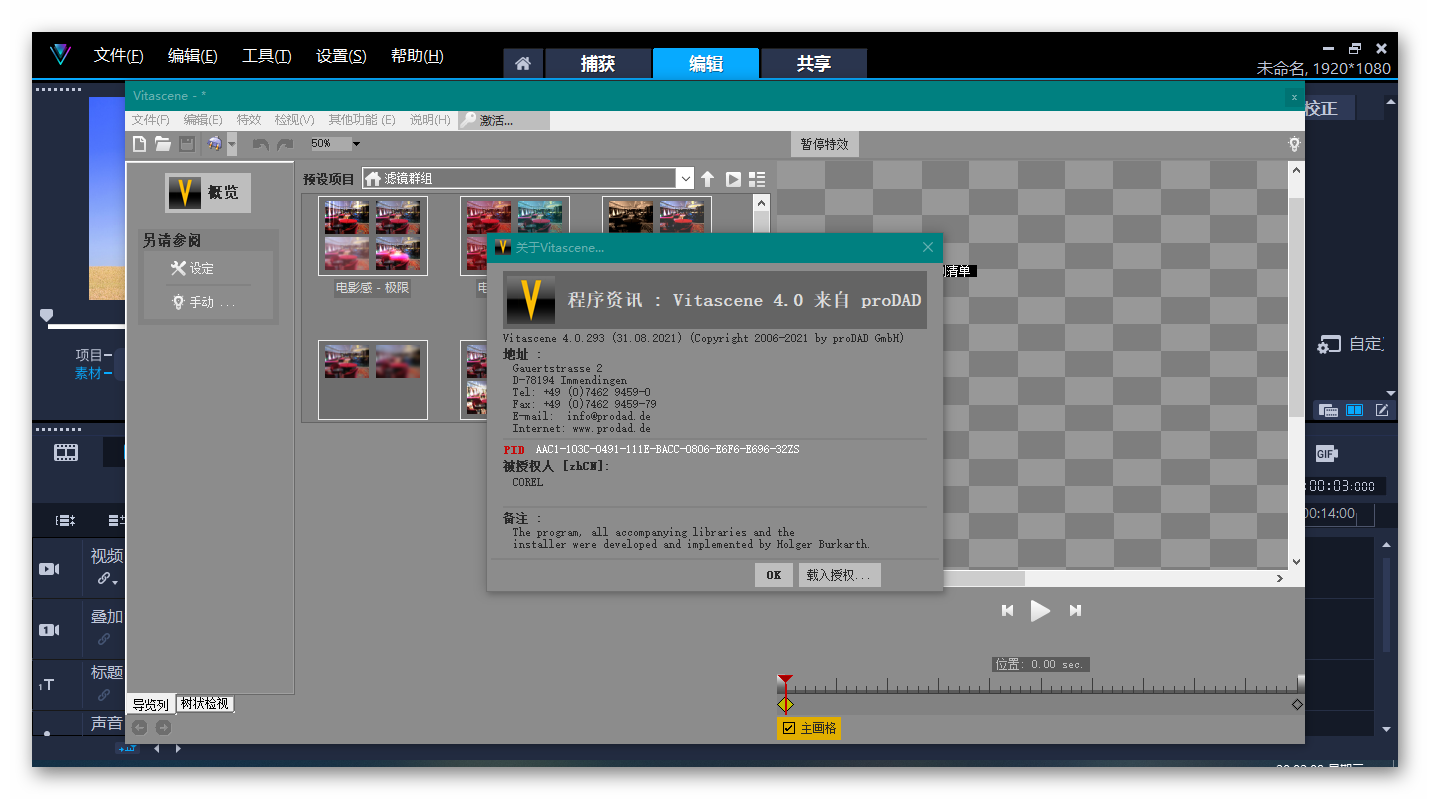1430x799 pixels.
Task: Switch to the 共享 tab
Action: [x=814, y=63]
